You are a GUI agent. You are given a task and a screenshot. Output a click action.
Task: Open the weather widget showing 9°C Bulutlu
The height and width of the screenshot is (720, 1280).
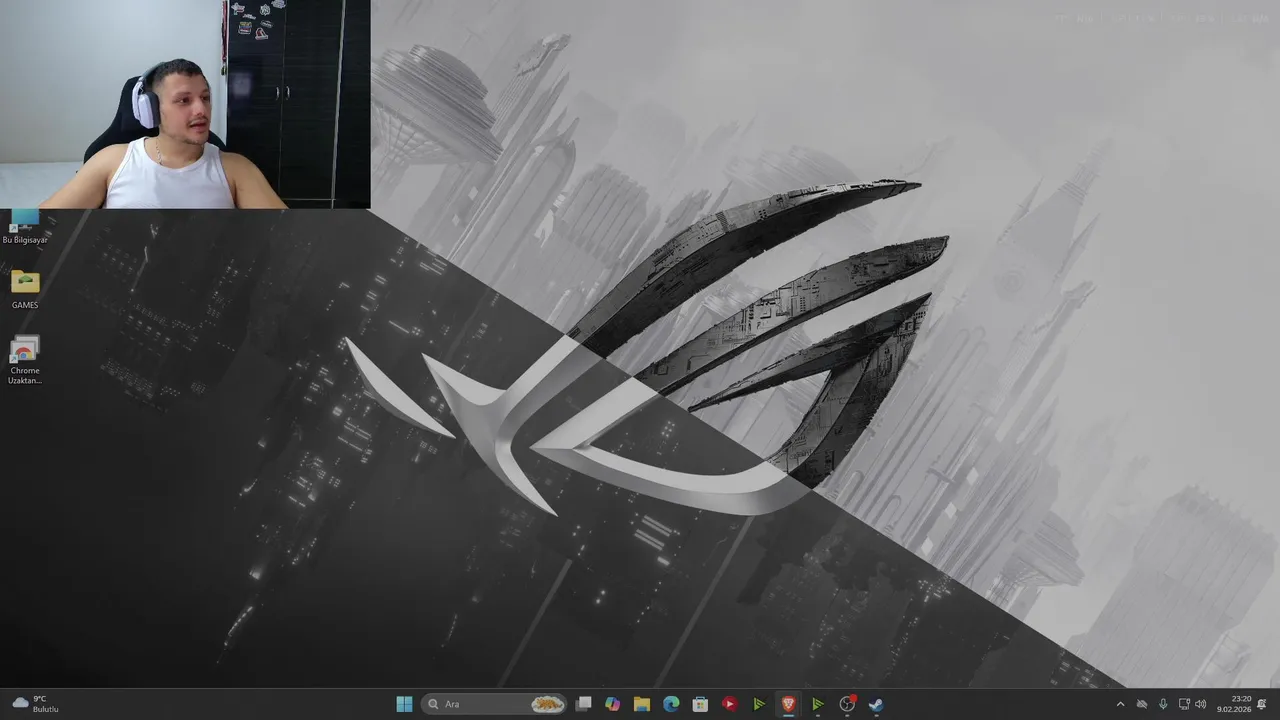click(x=35, y=704)
